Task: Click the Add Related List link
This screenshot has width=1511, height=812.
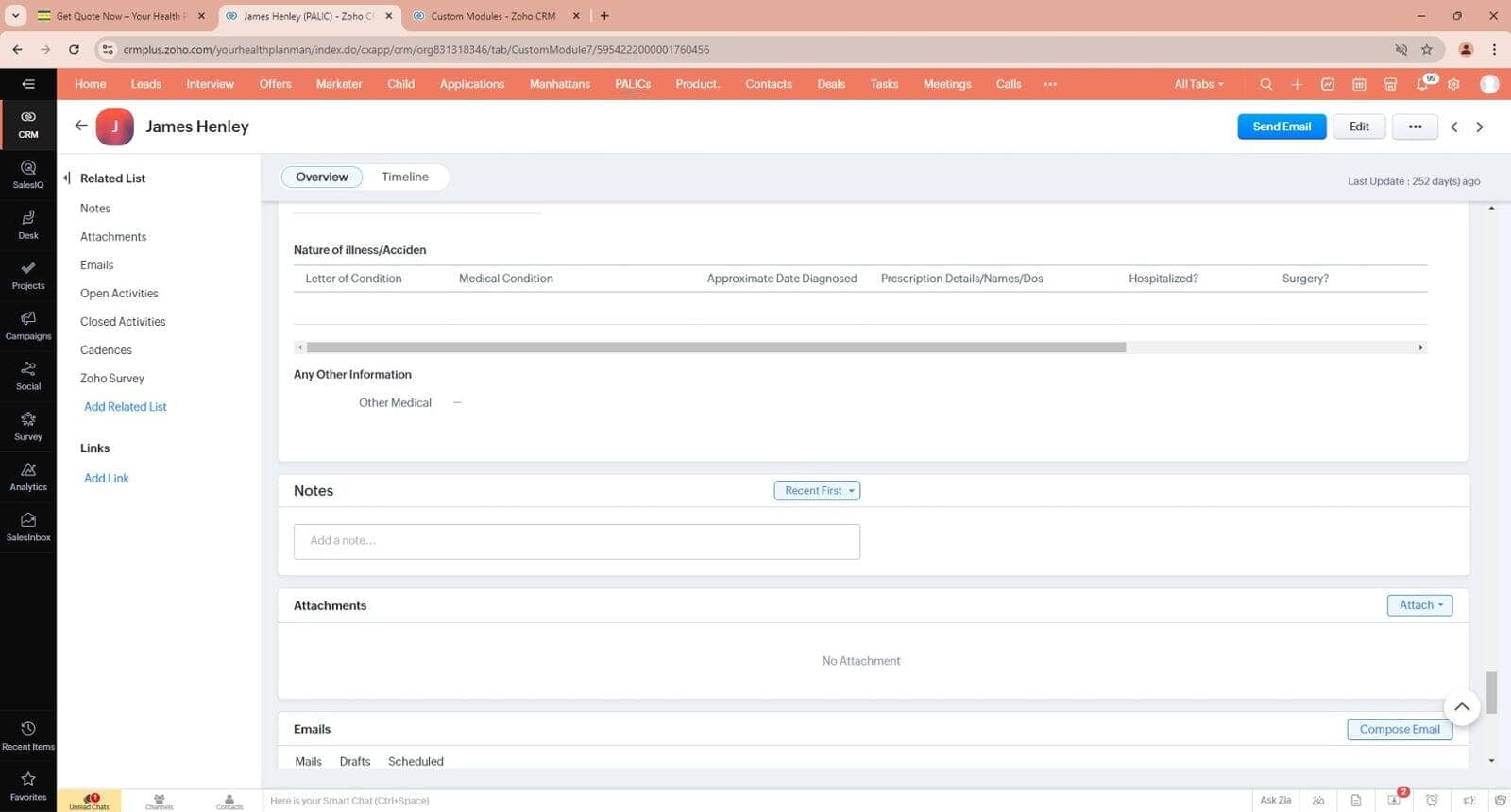Action: pyautogui.click(x=126, y=407)
